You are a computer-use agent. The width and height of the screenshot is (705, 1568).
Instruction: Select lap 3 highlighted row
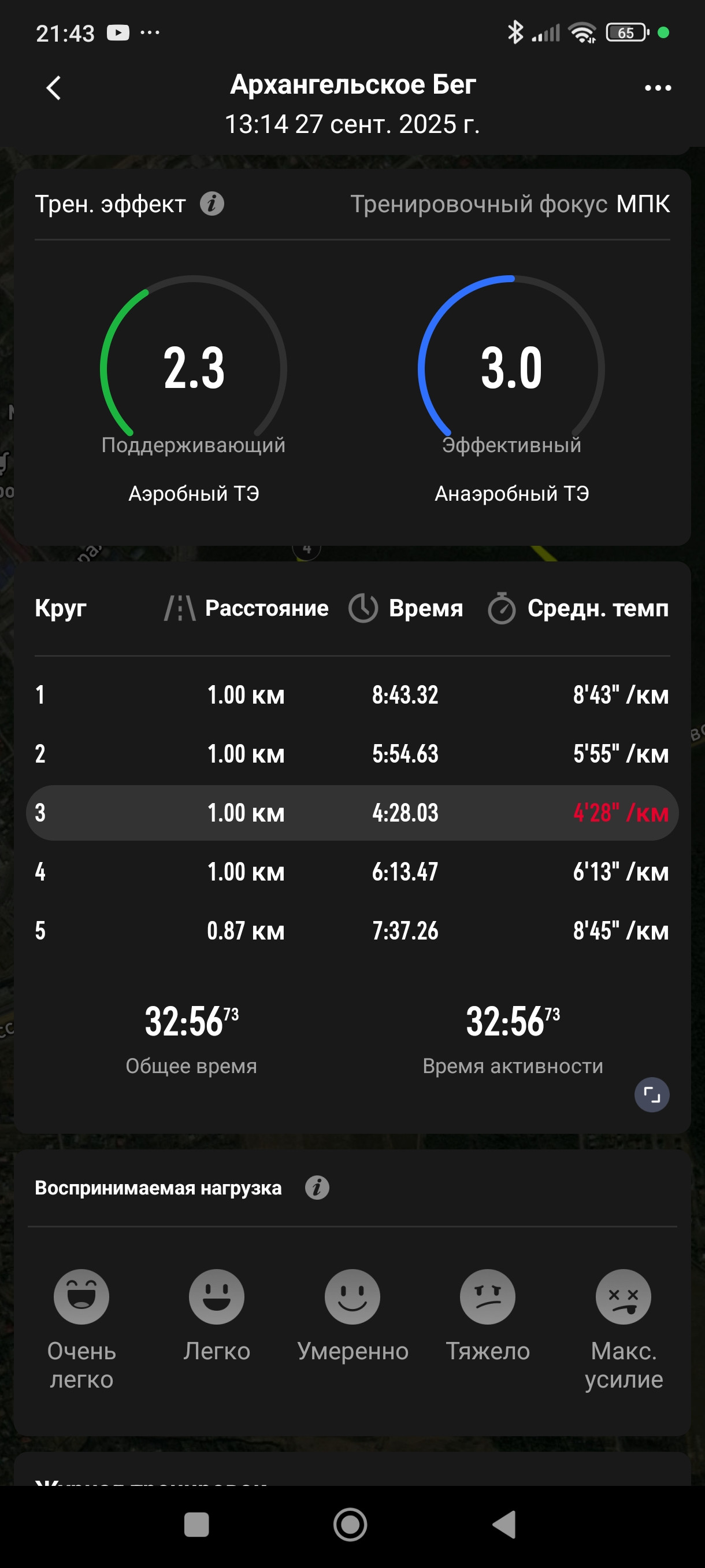[x=352, y=812]
